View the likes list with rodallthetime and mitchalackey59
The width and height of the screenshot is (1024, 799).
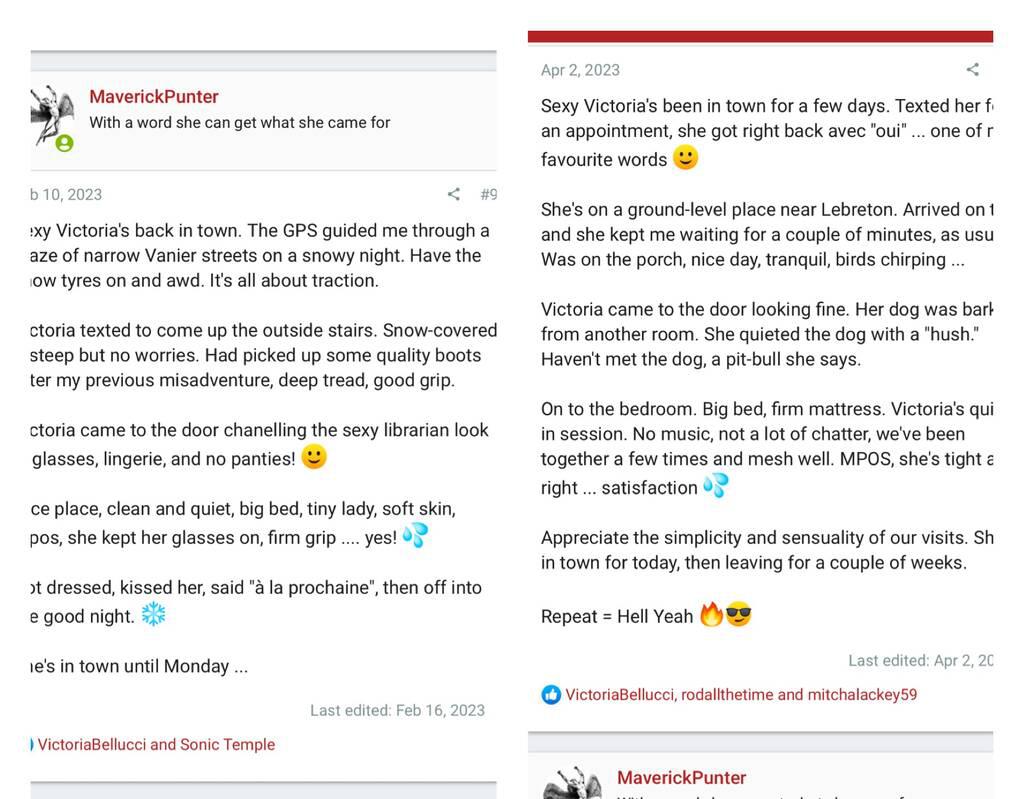point(741,695)
